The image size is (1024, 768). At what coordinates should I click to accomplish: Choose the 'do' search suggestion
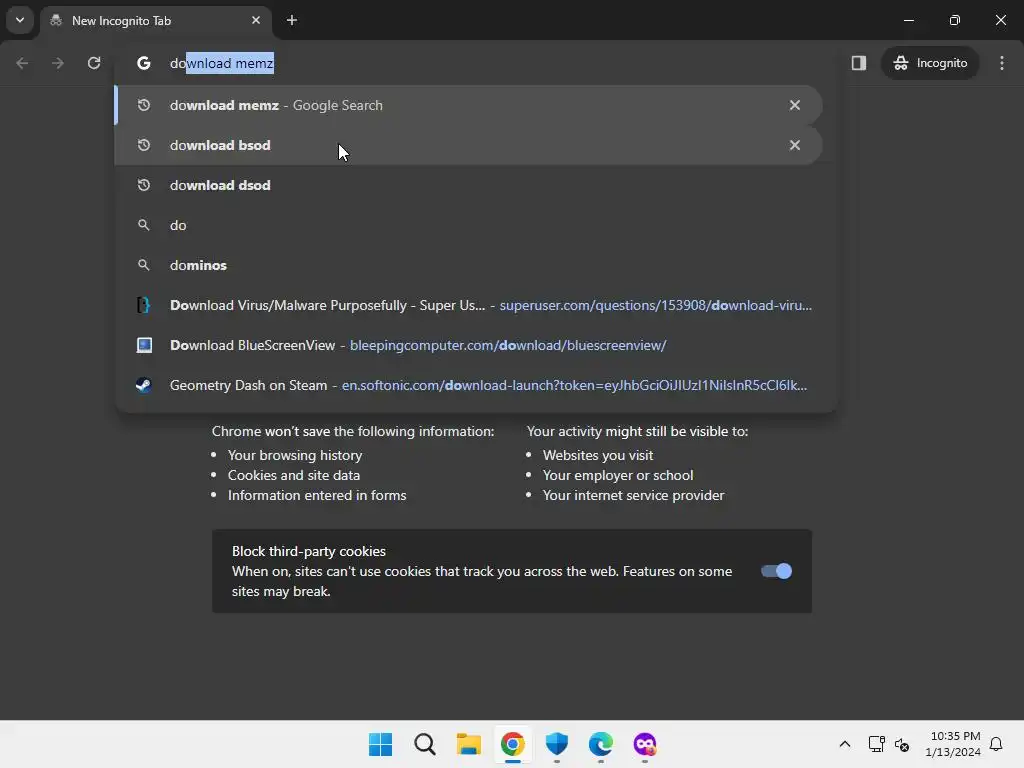[468, 225]
